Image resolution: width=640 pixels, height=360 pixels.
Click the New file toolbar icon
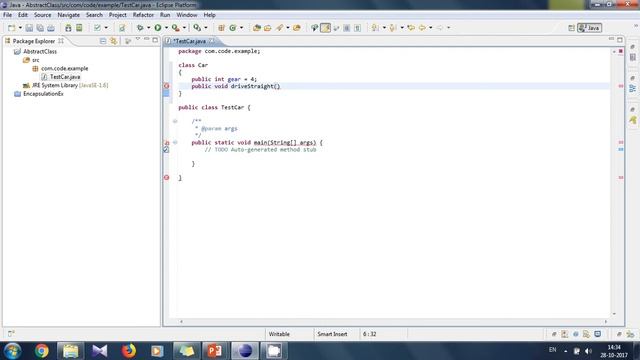pos(11,28)
